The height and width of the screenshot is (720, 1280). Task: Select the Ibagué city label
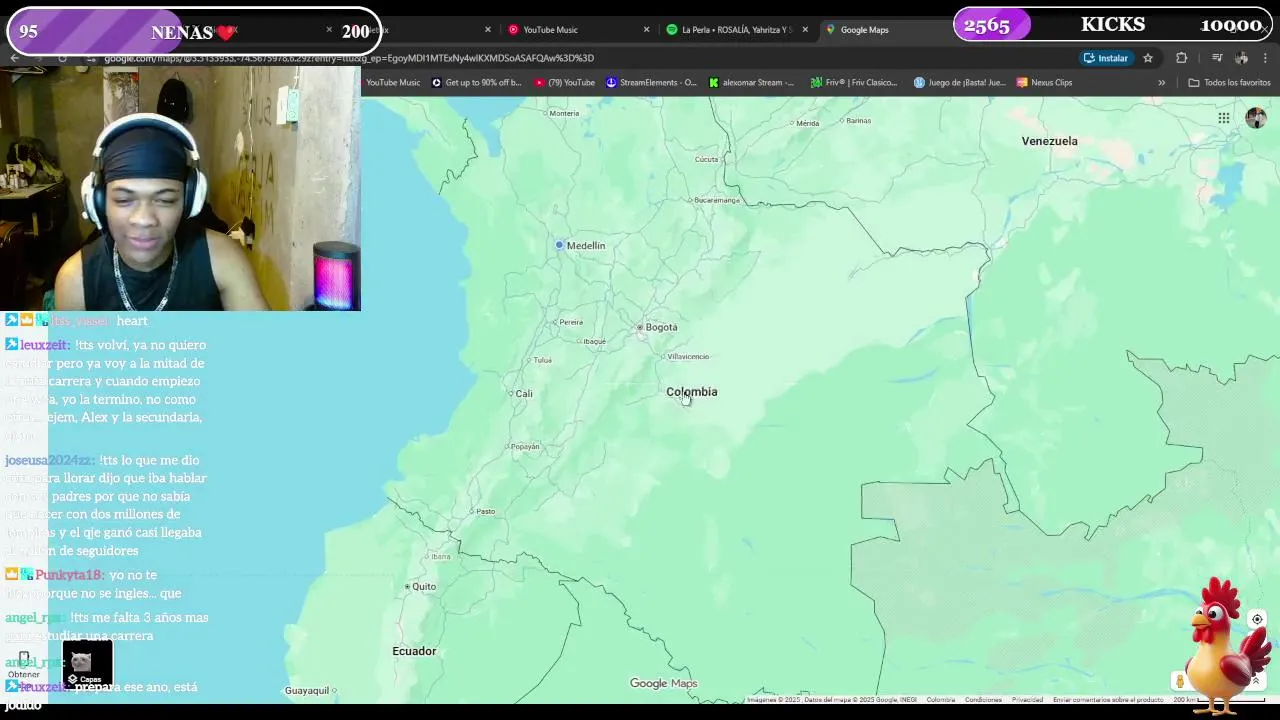592,341
